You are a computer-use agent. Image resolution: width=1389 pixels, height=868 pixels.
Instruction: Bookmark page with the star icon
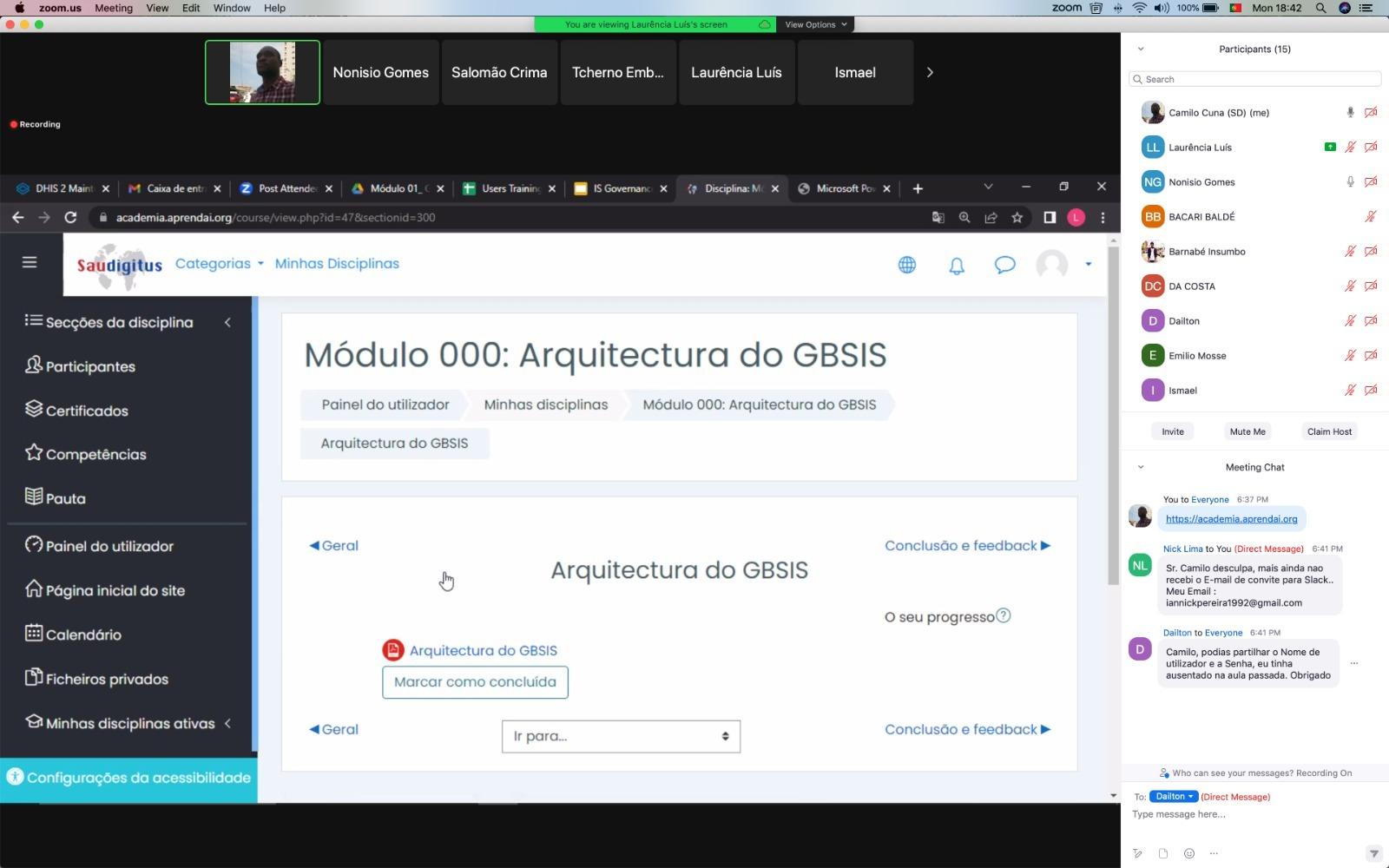coord(1017,218)
